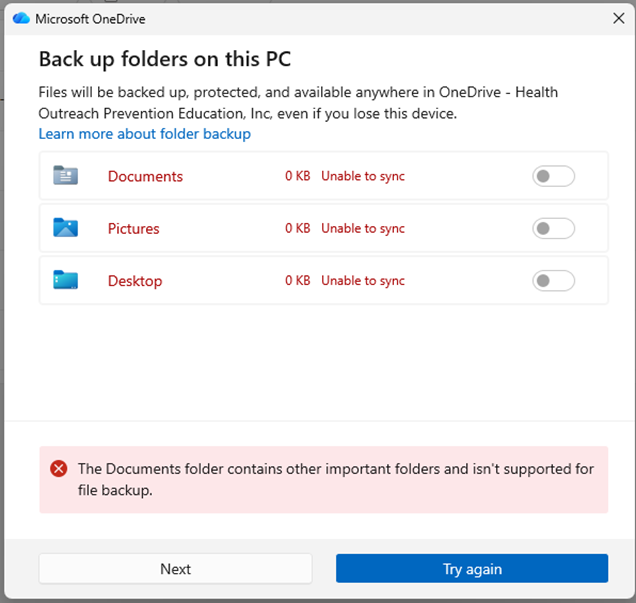Click the Documents 'Unable to sync' status
636x603 pixels.
(x=363, y=177)
